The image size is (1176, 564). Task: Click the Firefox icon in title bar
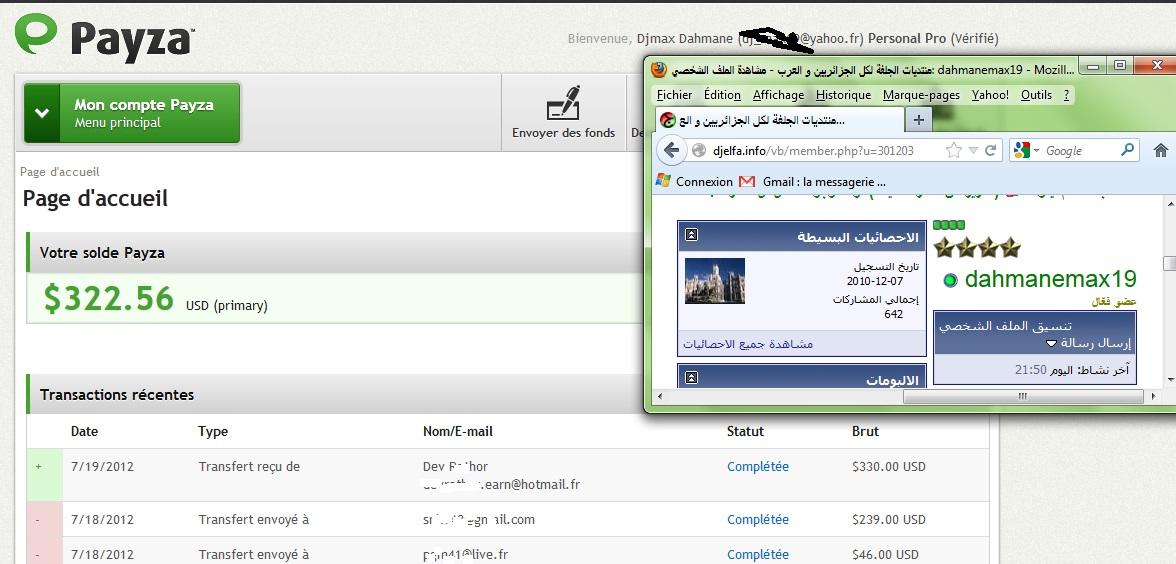(x=659, y=70)
